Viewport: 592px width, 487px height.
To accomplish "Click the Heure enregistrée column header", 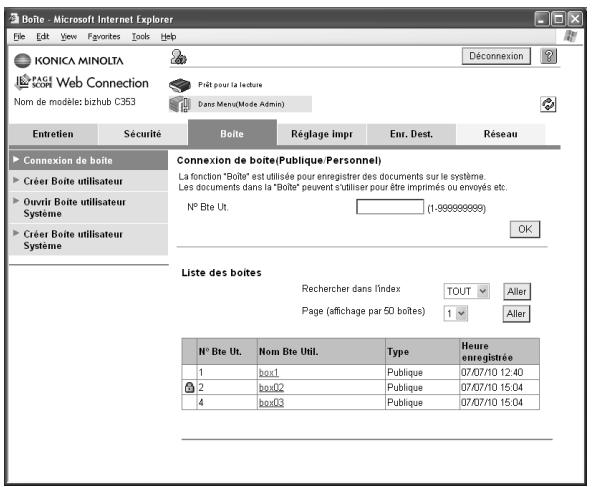I will tap(500, 351).
